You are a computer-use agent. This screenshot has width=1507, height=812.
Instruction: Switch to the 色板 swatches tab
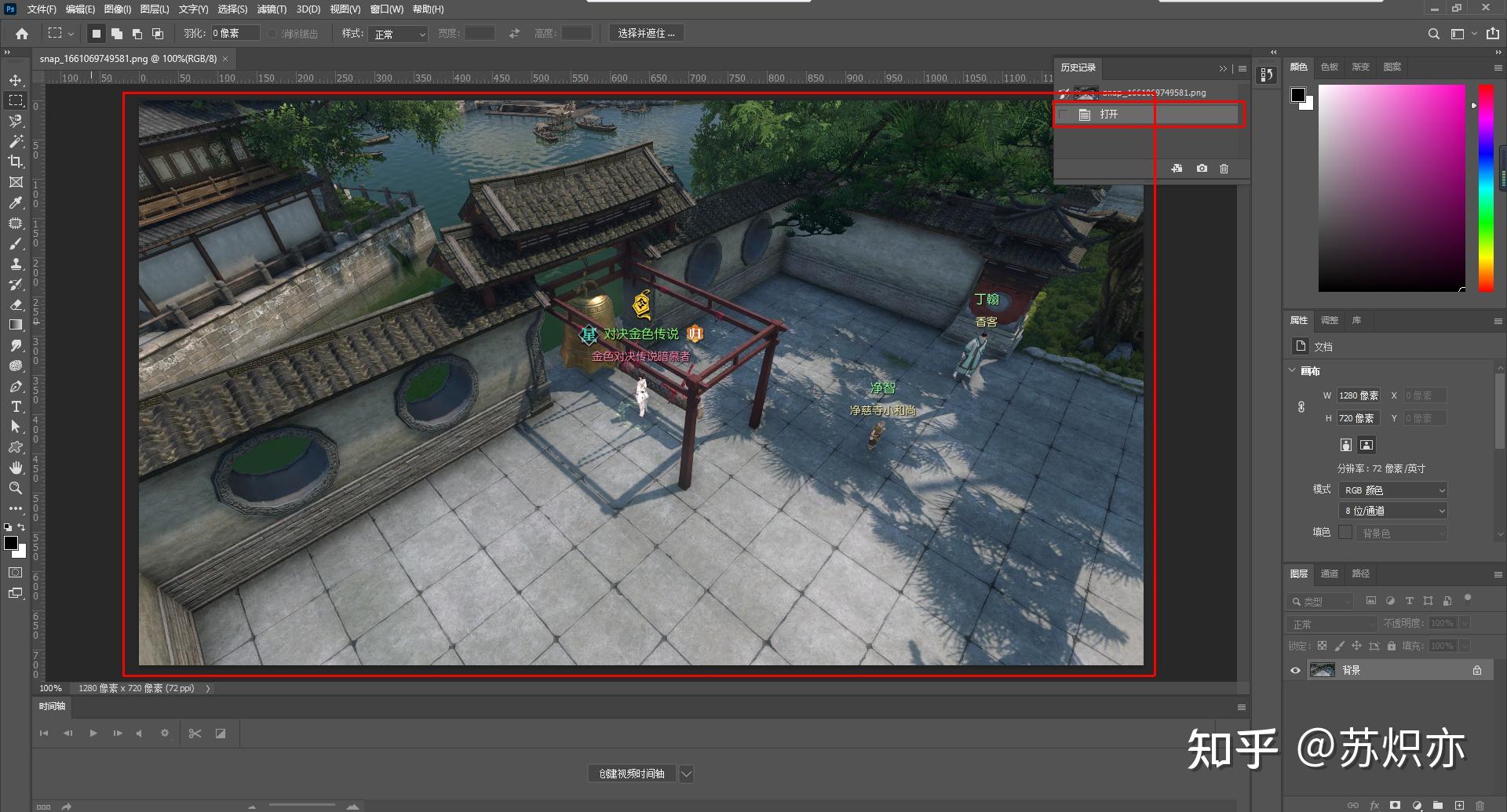click(x=1330, y=67)
